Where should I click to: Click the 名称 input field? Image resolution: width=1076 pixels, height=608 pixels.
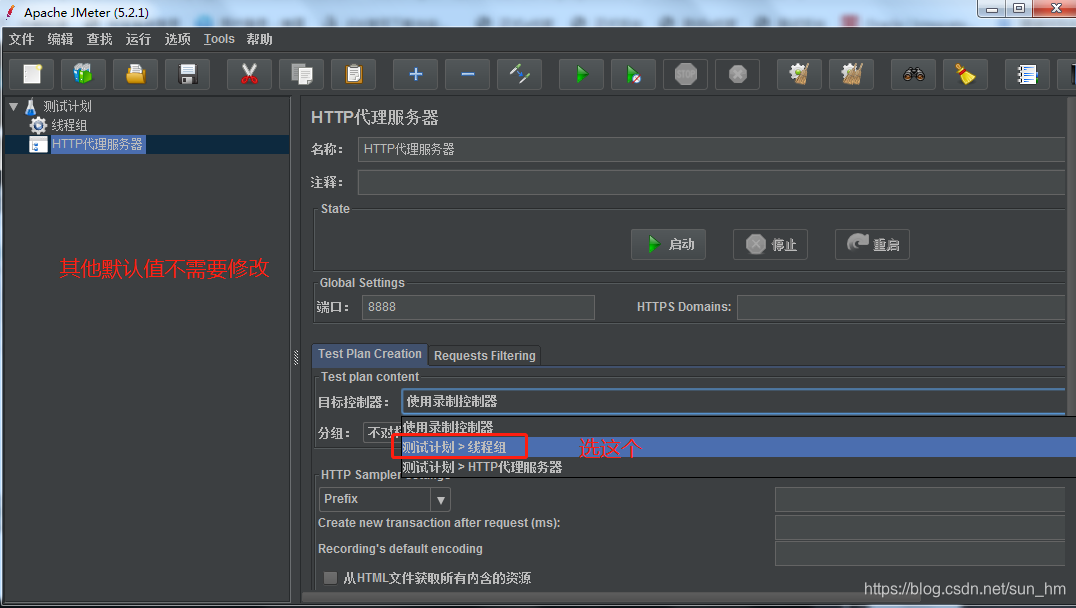point(712,149)
